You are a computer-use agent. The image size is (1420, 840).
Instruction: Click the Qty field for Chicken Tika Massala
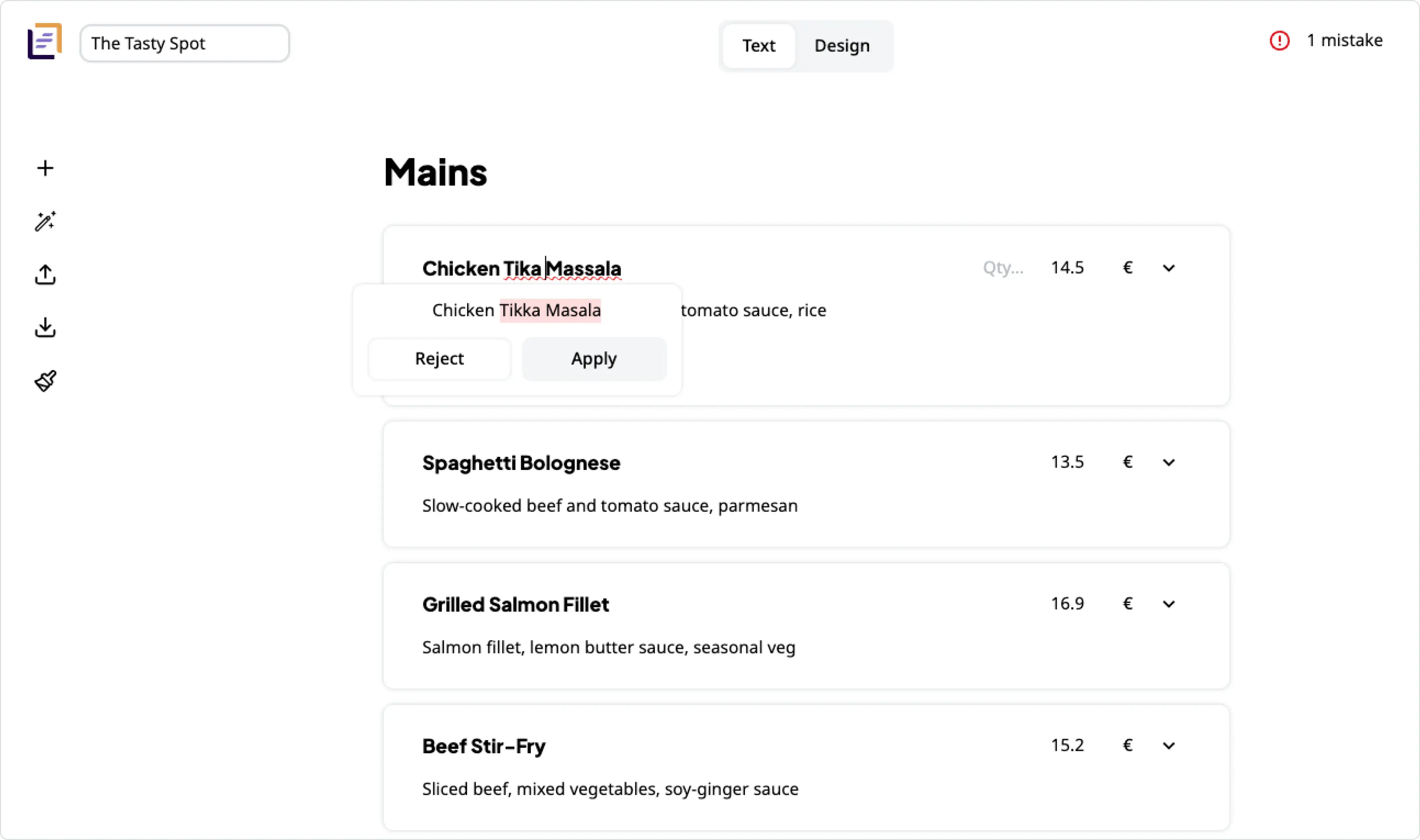click(1002, 268)
